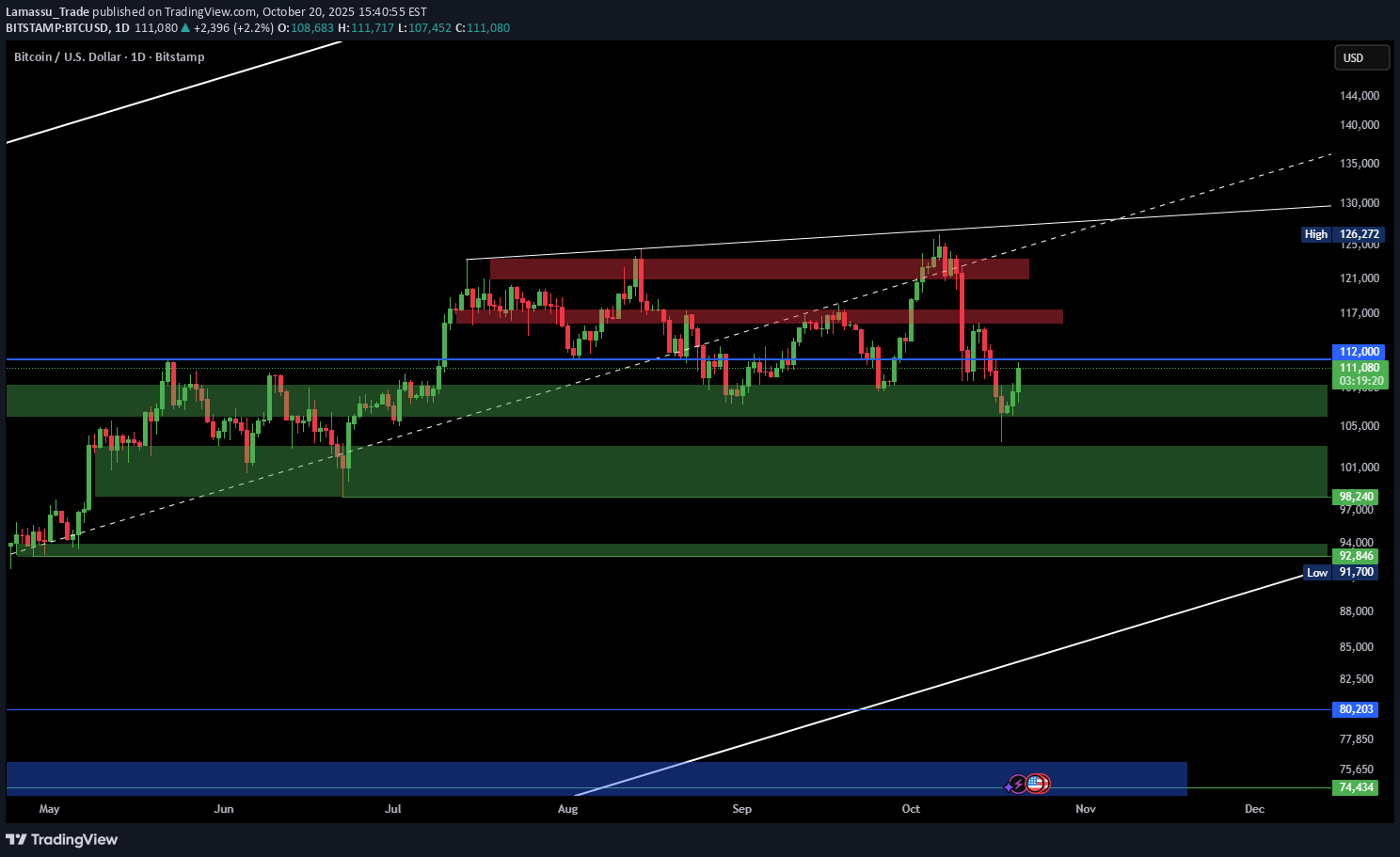
Task: Click the blue 80,203 price label
Action: click(x=1356, y=709)
